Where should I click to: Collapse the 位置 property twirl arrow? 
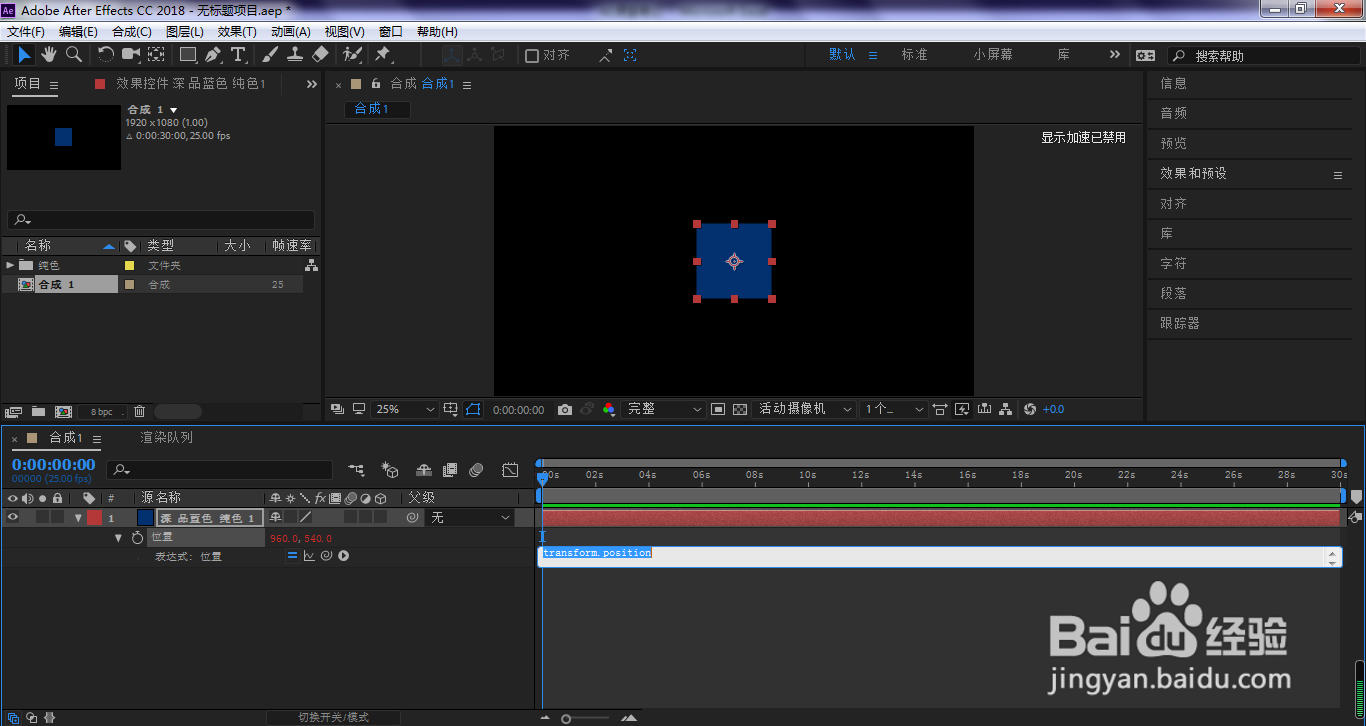[118, 537]
